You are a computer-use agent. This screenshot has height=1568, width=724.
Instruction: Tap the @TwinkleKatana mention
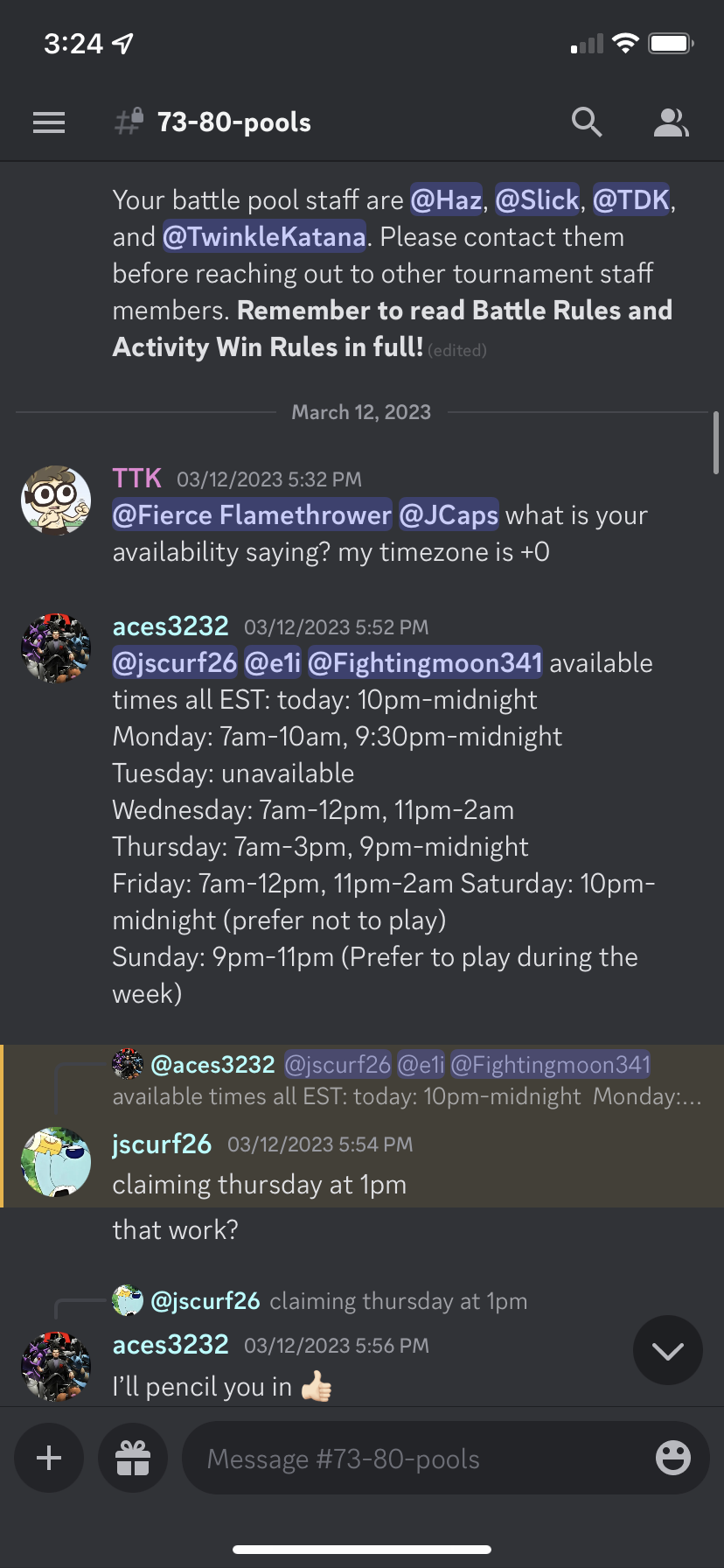264,237
